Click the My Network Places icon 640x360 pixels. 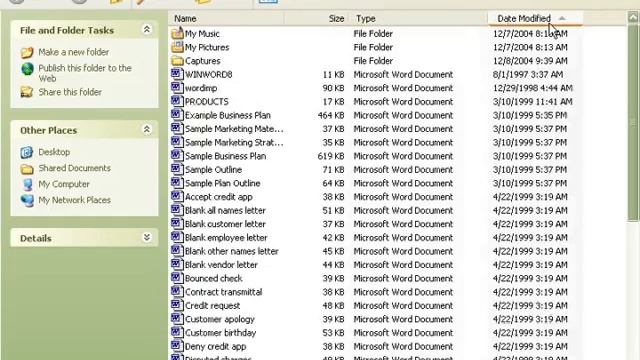click(x=27, y=200)
